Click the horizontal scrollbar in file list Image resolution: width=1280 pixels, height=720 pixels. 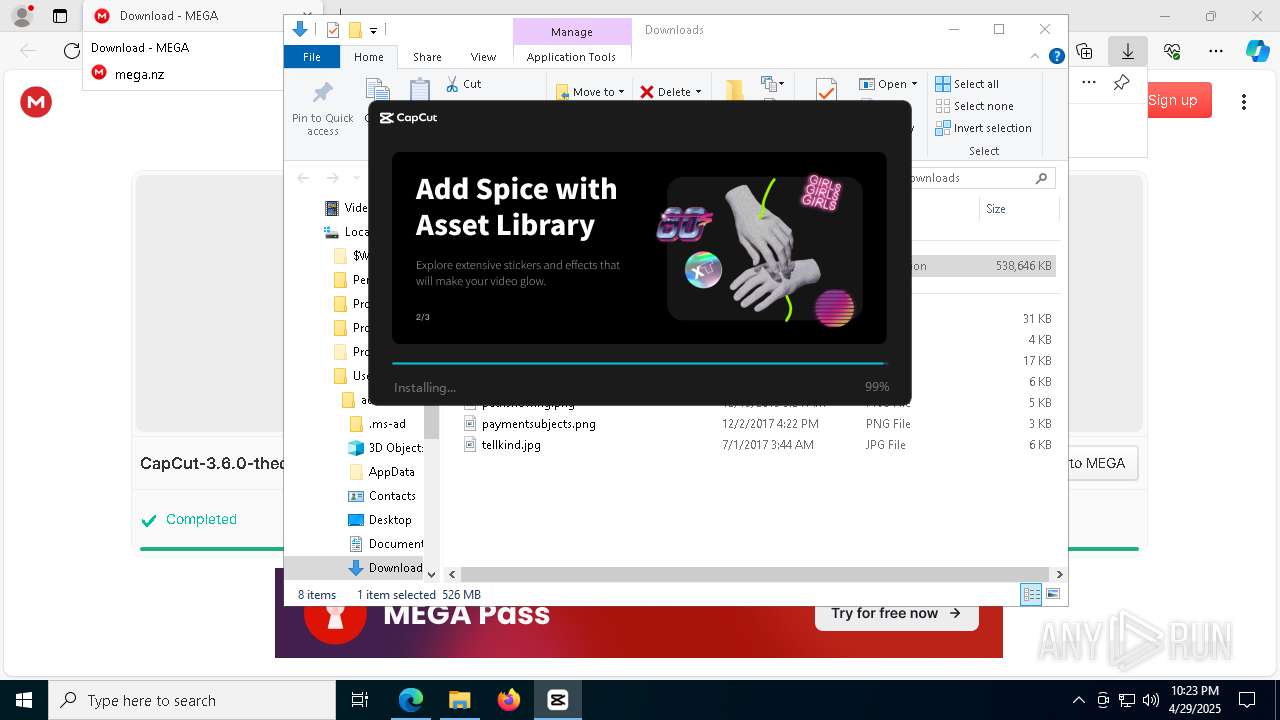[x=755, y=575]
